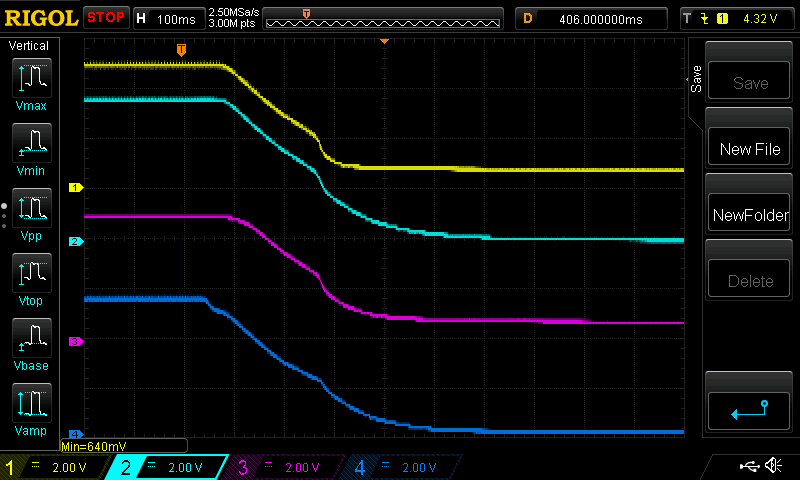Select the Vpp measurement icon

coord(32,208)
